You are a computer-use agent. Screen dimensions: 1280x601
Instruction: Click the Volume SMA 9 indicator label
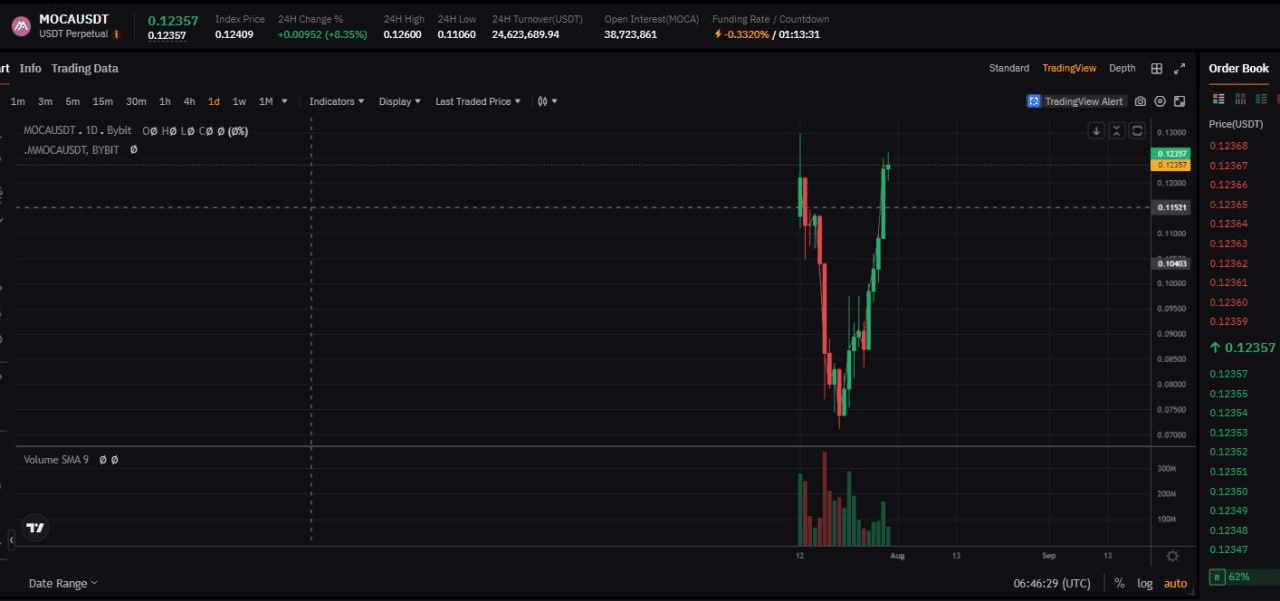[x=56, y=460]
